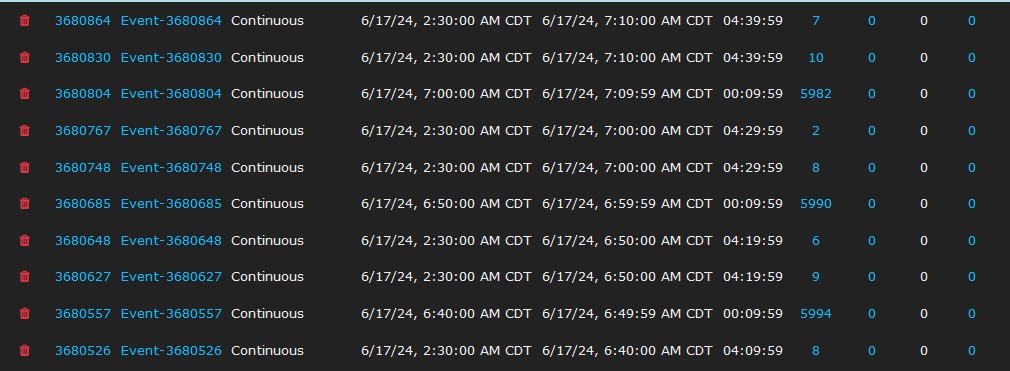The width and height of the screenshot is (1010, 371).
Task: Click frame count 9 for event 3680627
Action: click(x=815, y=277)
